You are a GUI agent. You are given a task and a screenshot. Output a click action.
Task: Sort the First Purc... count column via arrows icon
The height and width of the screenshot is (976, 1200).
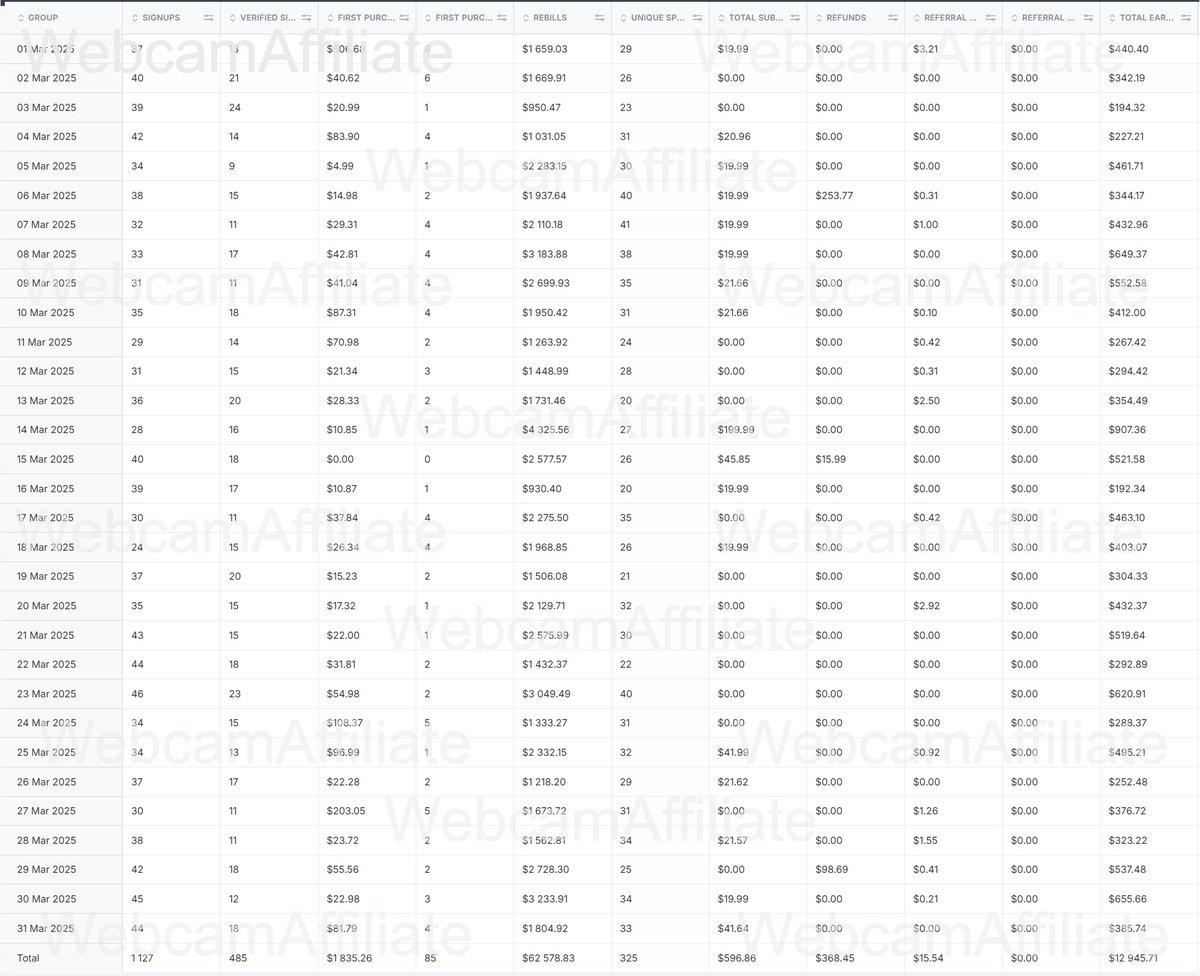point(428,18)
